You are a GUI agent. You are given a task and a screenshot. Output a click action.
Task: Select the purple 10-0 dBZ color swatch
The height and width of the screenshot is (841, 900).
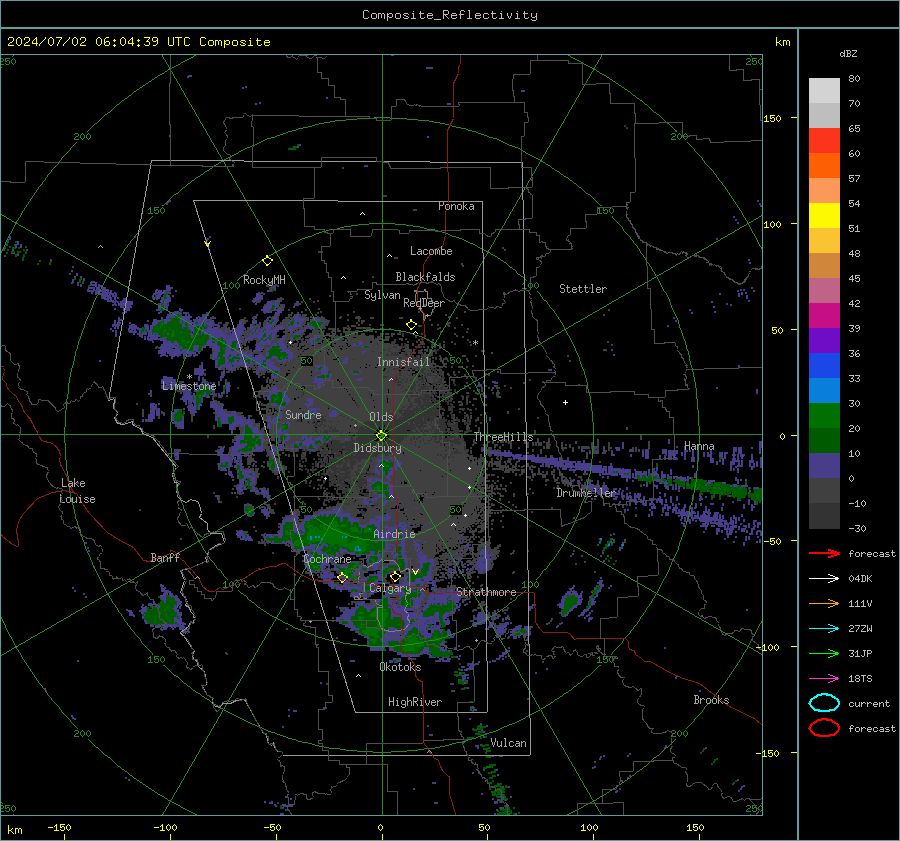click(824, 466)
